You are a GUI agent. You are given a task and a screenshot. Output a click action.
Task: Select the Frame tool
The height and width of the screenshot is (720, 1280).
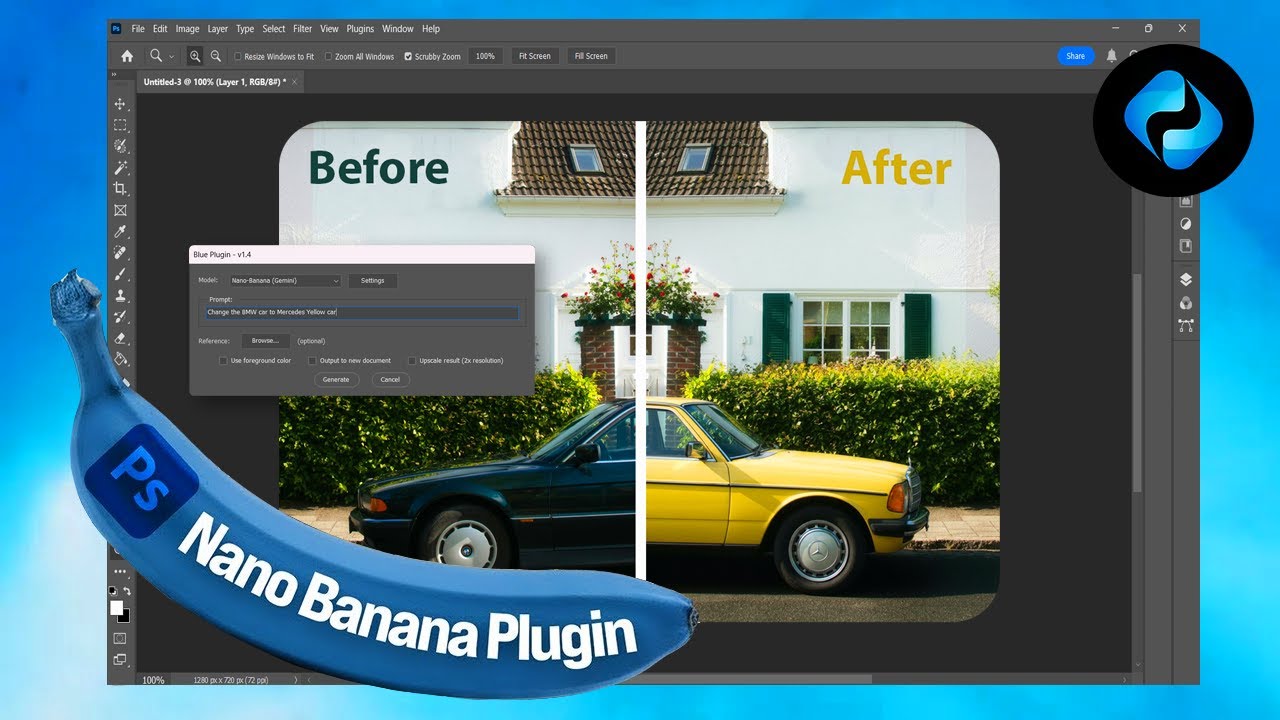[120, 210]
